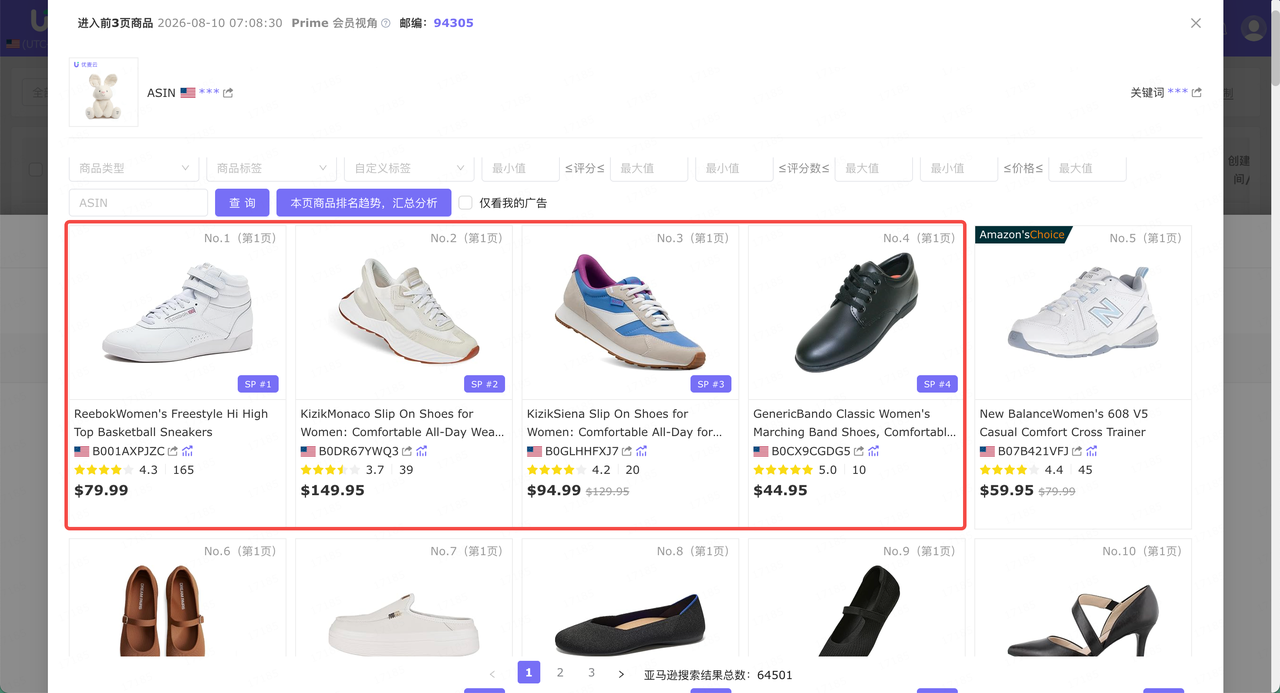Close the product ranking dialog
The image size is (1280, 693).
pyautogui.click(x=1196, y=23)
